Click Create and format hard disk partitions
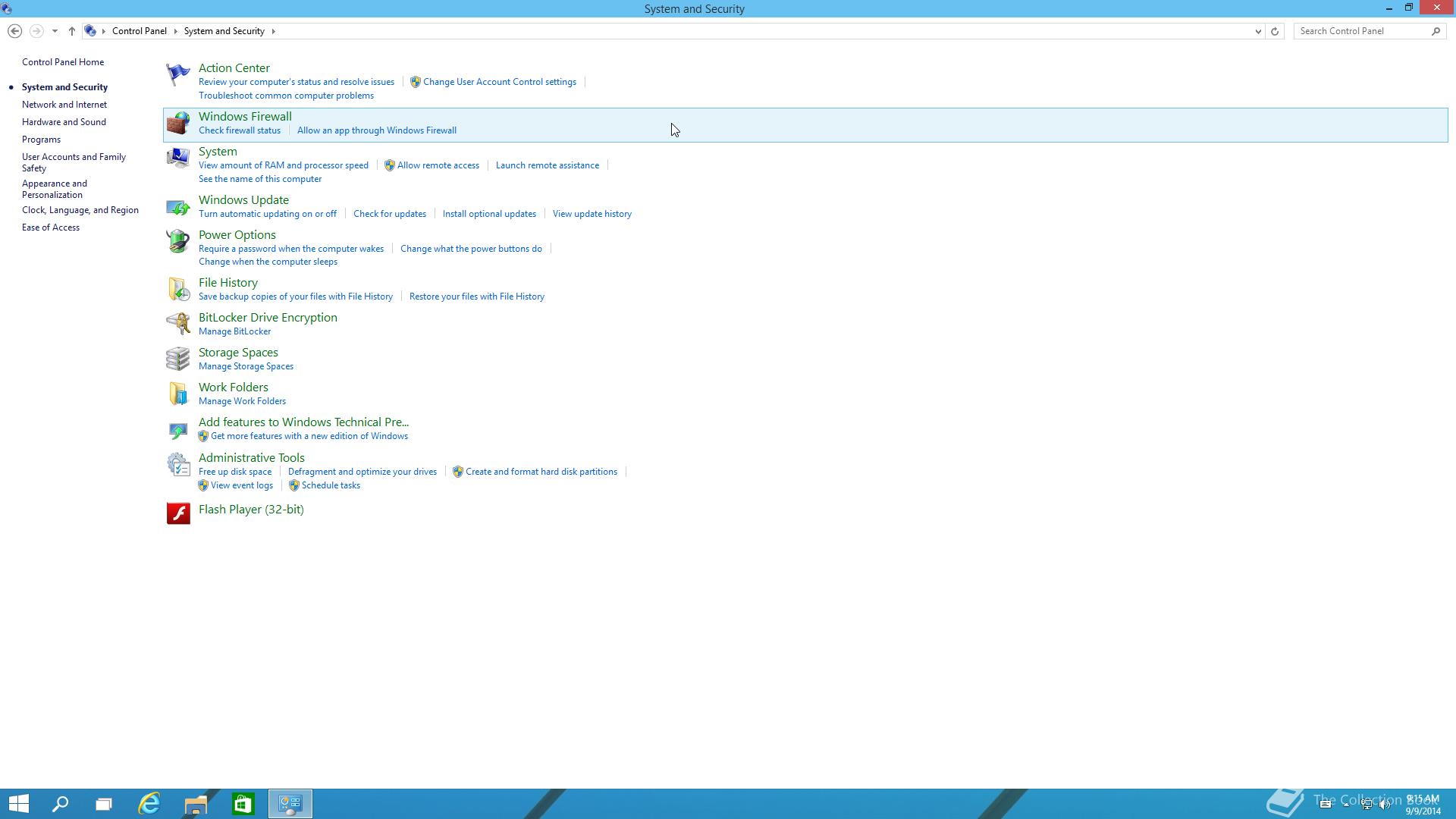This screenshot has width=1456, height=819. (x=541, y=472)
